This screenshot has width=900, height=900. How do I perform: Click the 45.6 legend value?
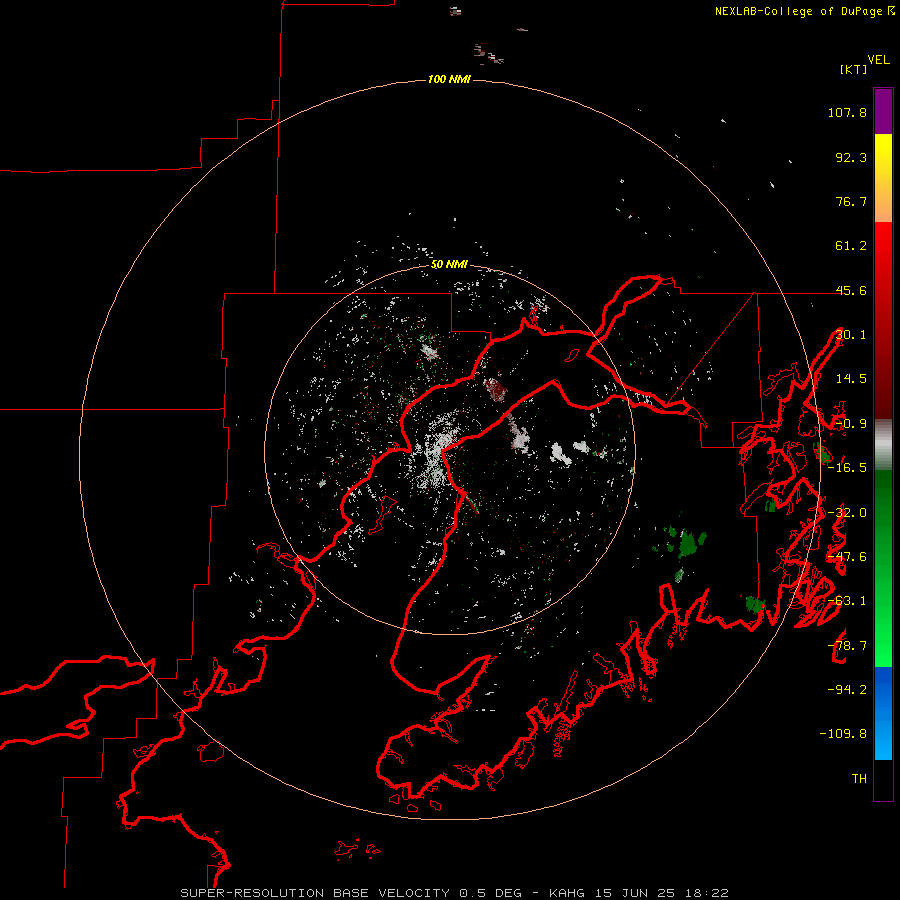point(851,290)
